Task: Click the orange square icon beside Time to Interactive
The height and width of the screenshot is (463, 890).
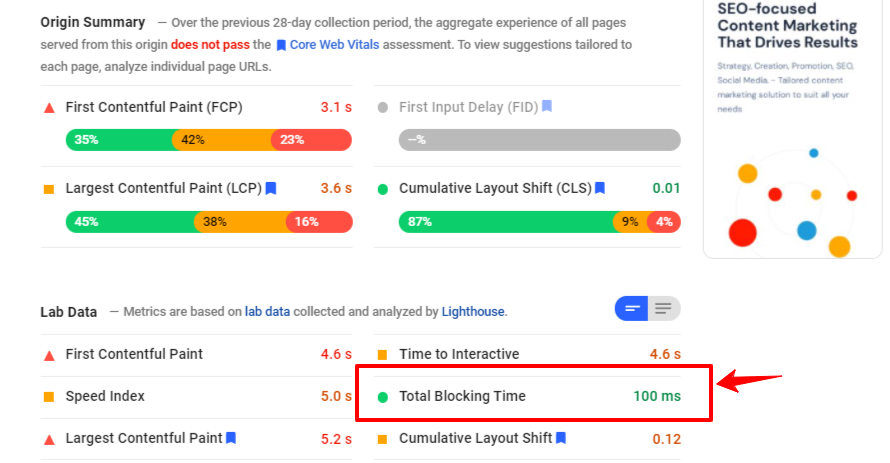Action: (x=383, y=355)
